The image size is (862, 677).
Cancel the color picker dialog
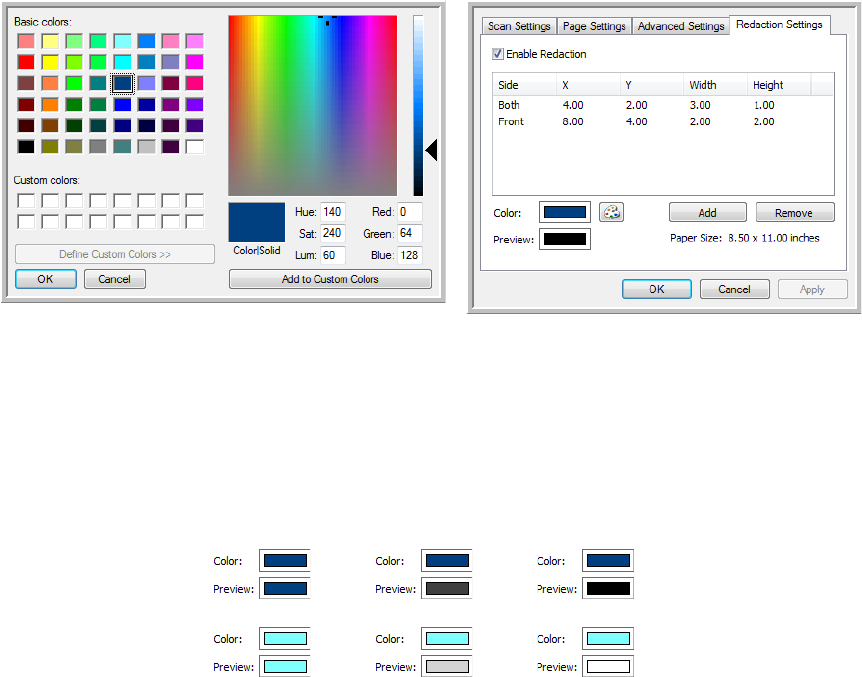(x=115, y=279)
